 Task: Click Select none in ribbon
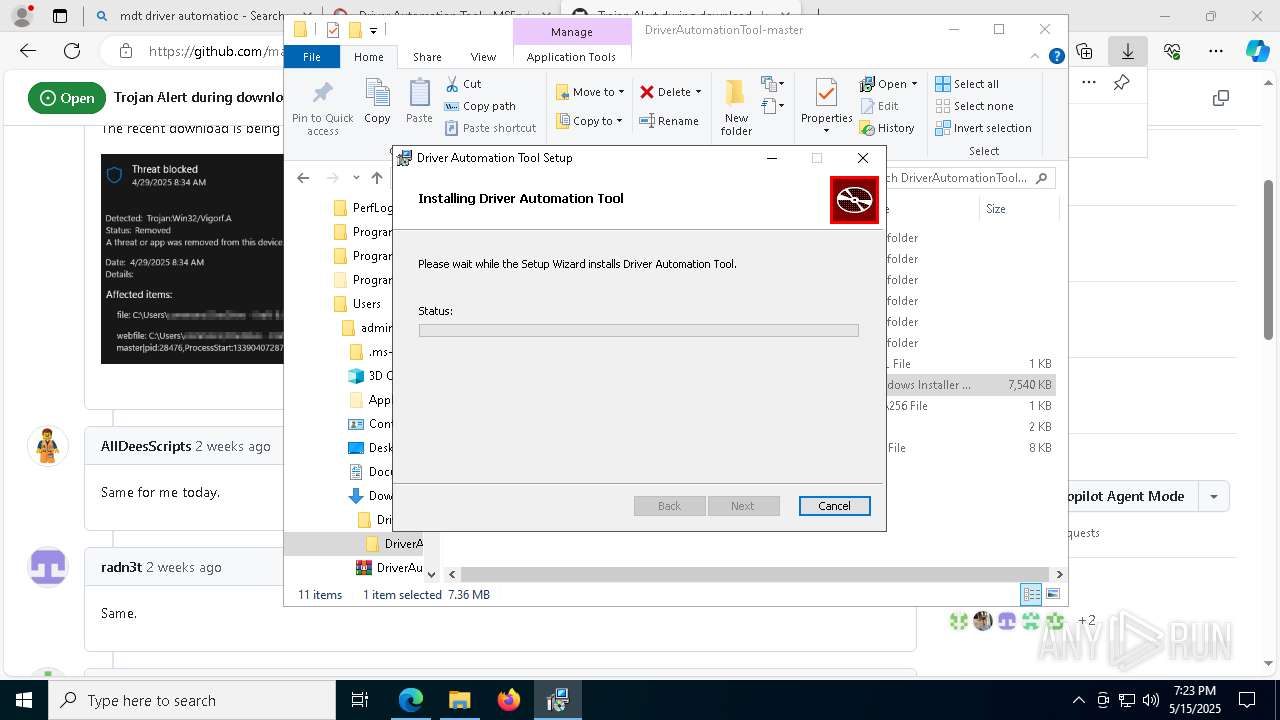974,106
